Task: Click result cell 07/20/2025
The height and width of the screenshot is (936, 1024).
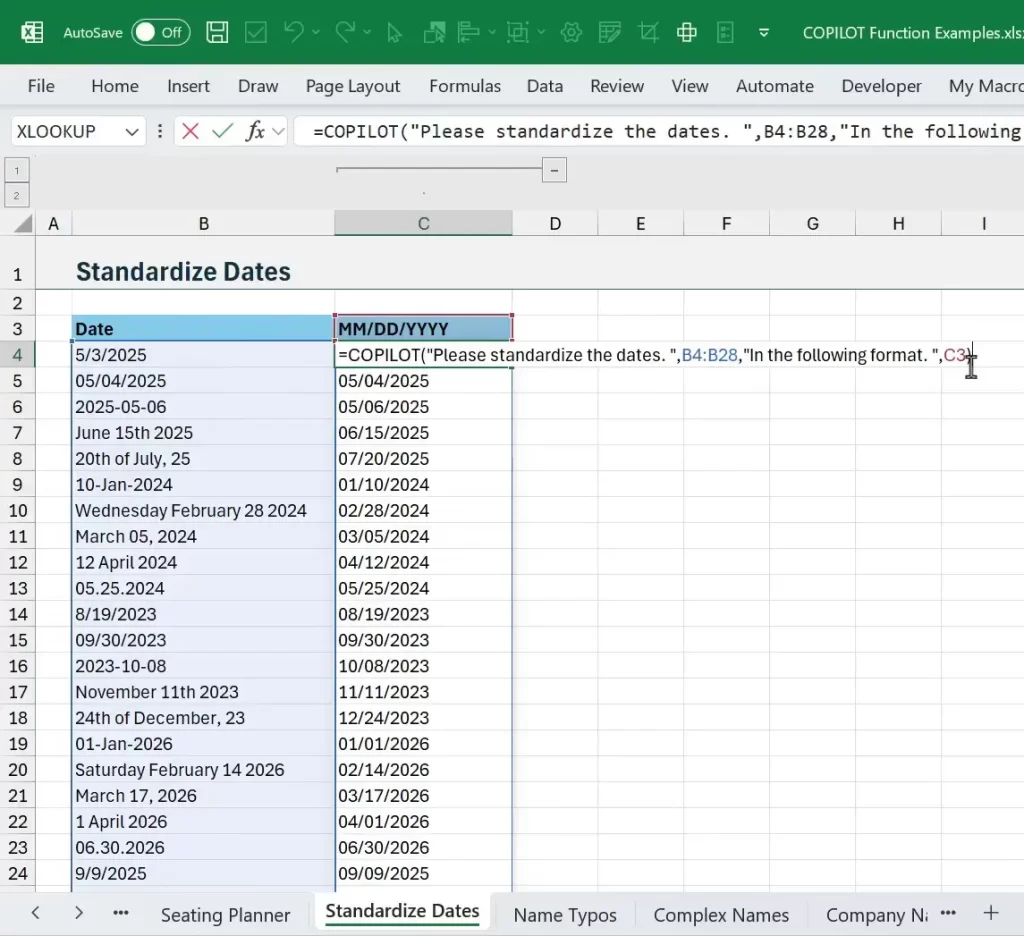Action: (423, 459)
